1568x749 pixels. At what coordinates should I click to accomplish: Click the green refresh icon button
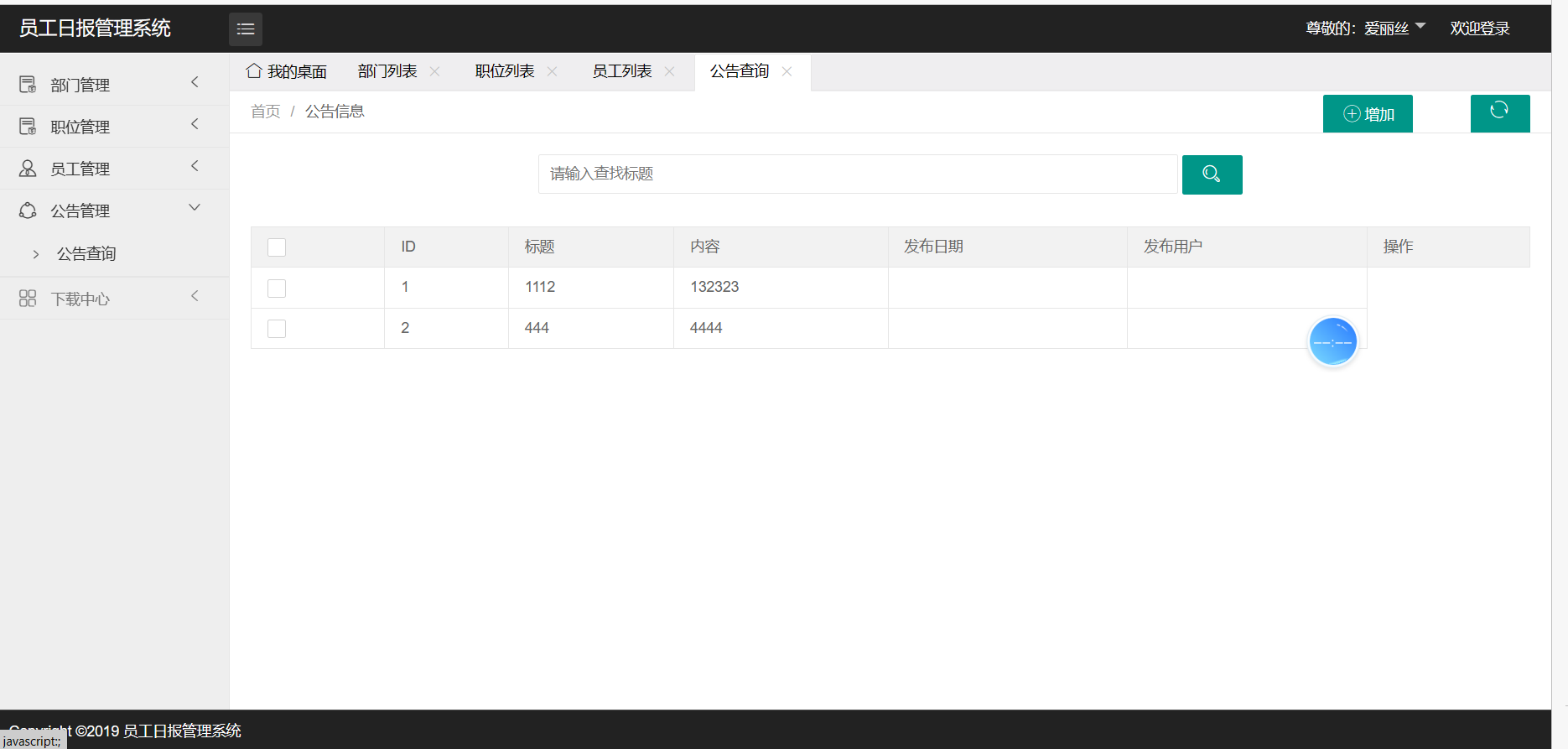coord(1499,112)
